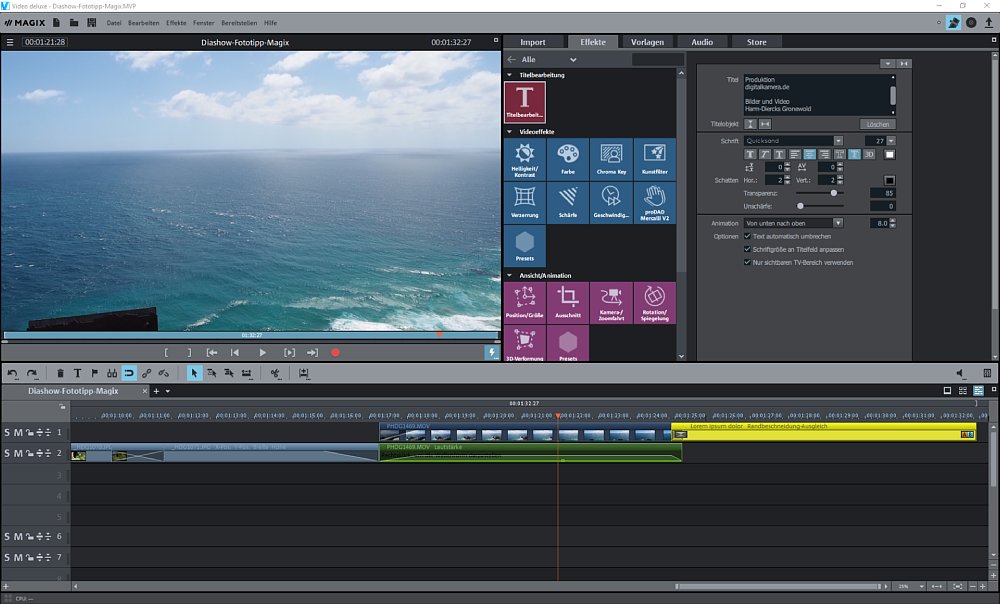Collapse the Videoeffekte section
Viewport: 1000px width, 604px height.
click(510, 131)
